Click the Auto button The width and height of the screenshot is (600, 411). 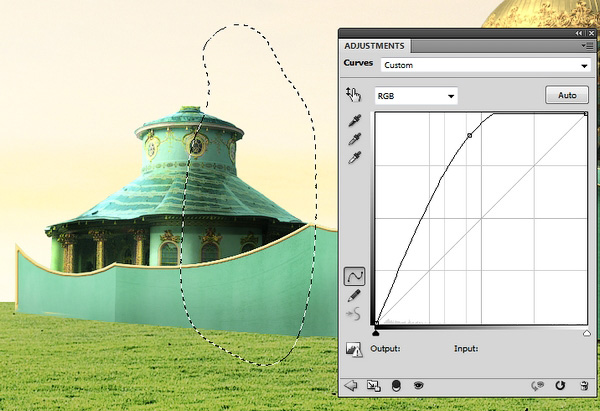[x=567, y=95]
